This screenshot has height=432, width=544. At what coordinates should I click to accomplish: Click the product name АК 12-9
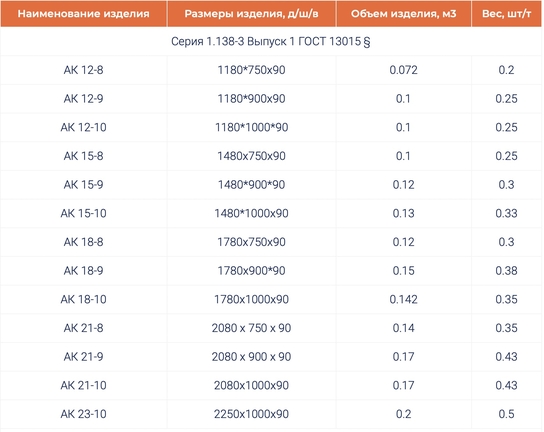coord(84,99)
